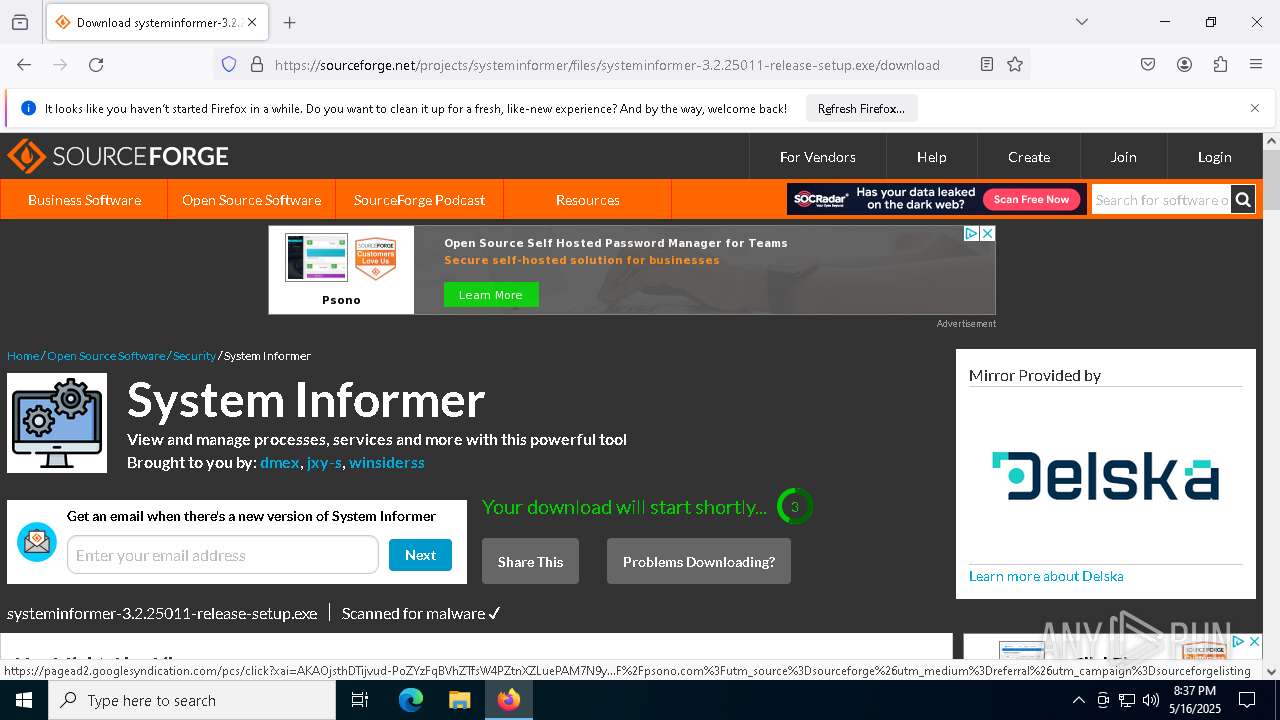Open the dmex author profile link
The width and height of the screenshot is (1280, 720).
pyautogui.click(x=280, y=463)
